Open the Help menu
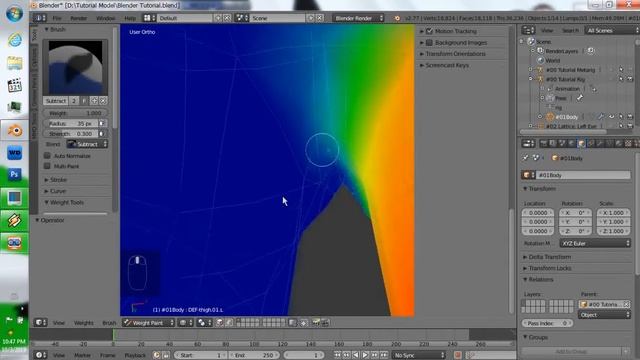This screenshot has height=360, width=640. (x=130, y=18)
